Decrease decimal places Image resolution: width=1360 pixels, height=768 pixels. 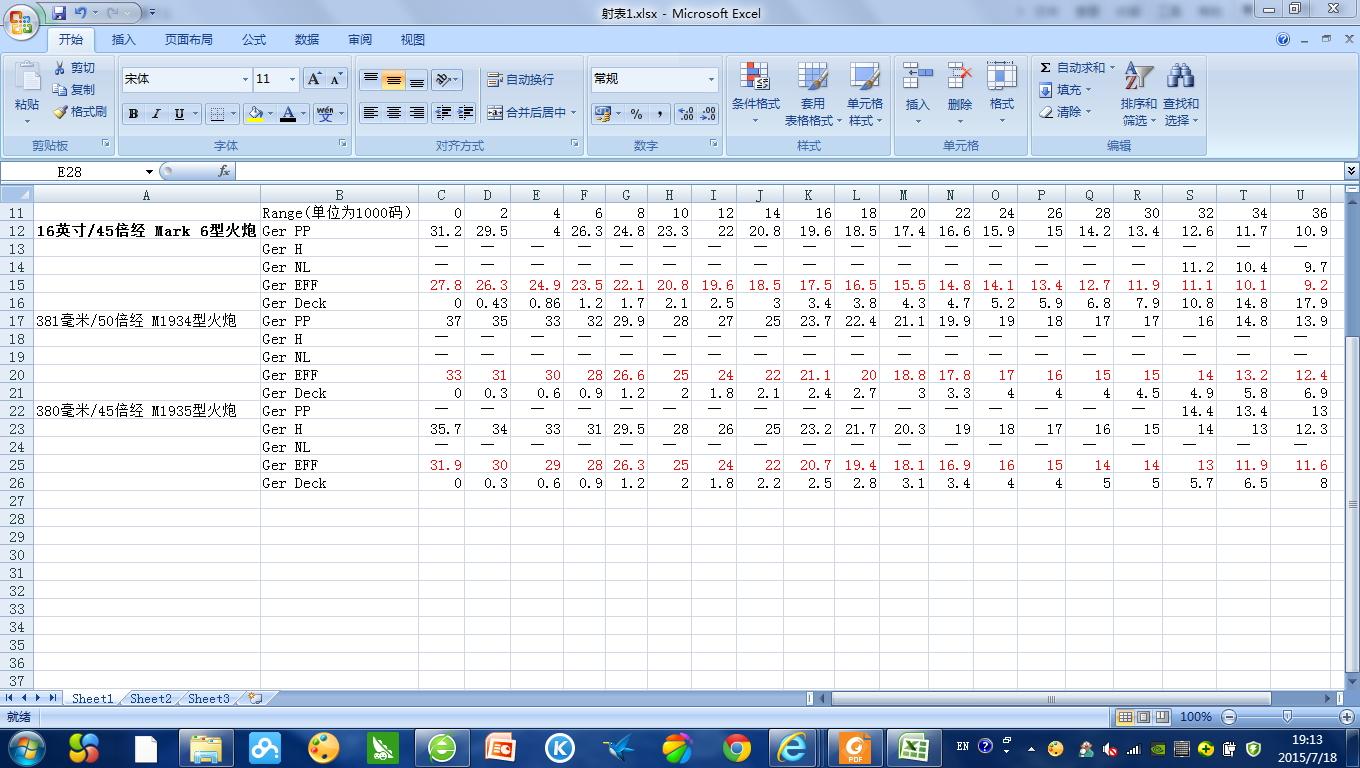click(708, 114)
